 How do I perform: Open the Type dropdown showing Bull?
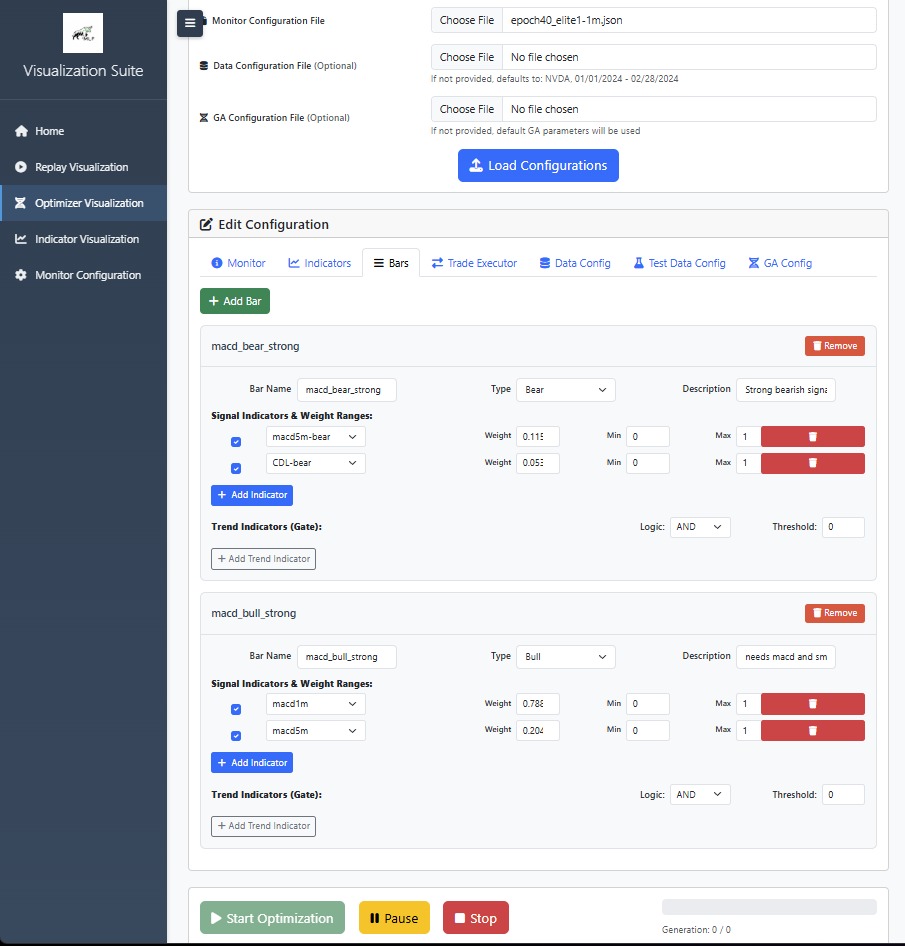coord(565,656)
